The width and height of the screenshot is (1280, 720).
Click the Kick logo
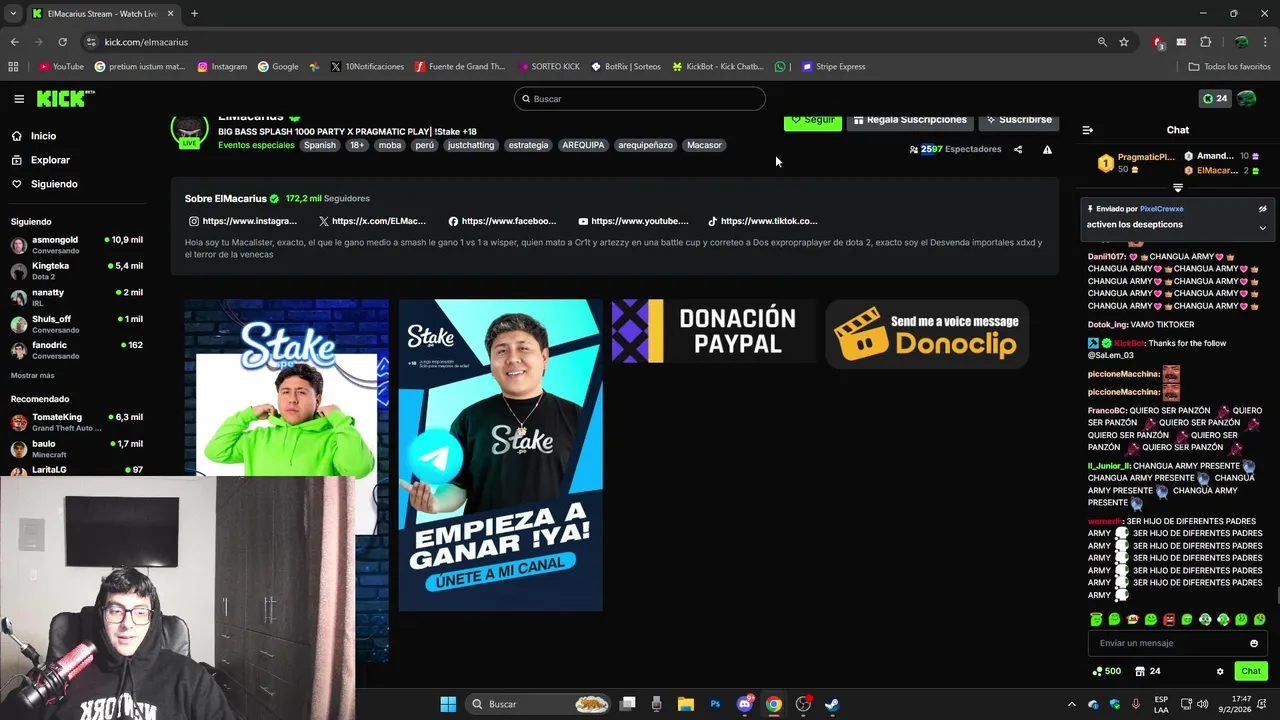tap(65, 98)
